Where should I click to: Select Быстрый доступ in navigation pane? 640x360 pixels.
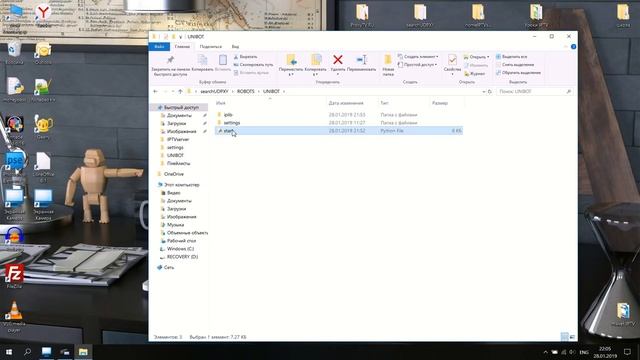[181, 107]
